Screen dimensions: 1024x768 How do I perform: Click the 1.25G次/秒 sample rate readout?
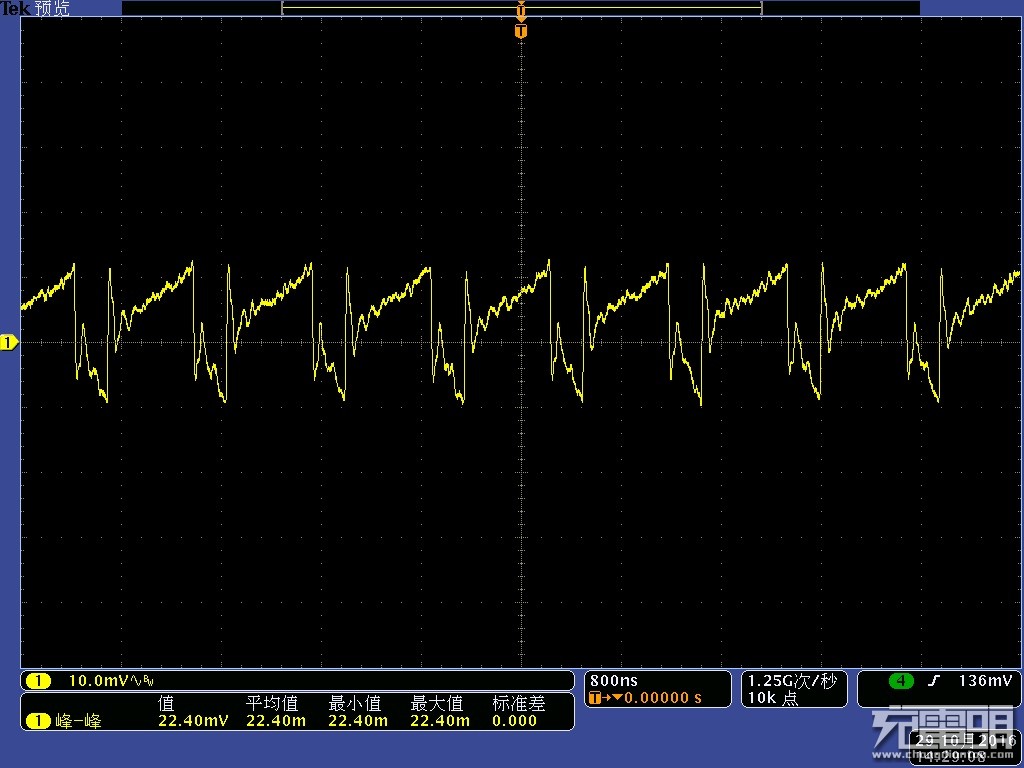(x=791, y=681)
